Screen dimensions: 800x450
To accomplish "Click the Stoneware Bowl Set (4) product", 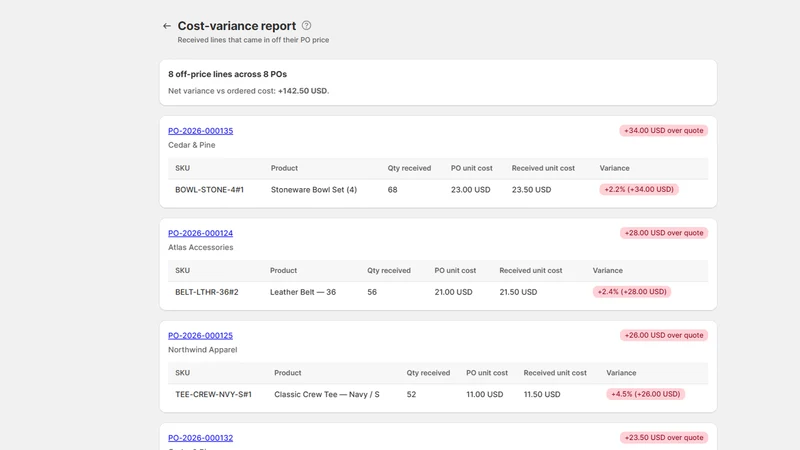I will tap(314, 190).
